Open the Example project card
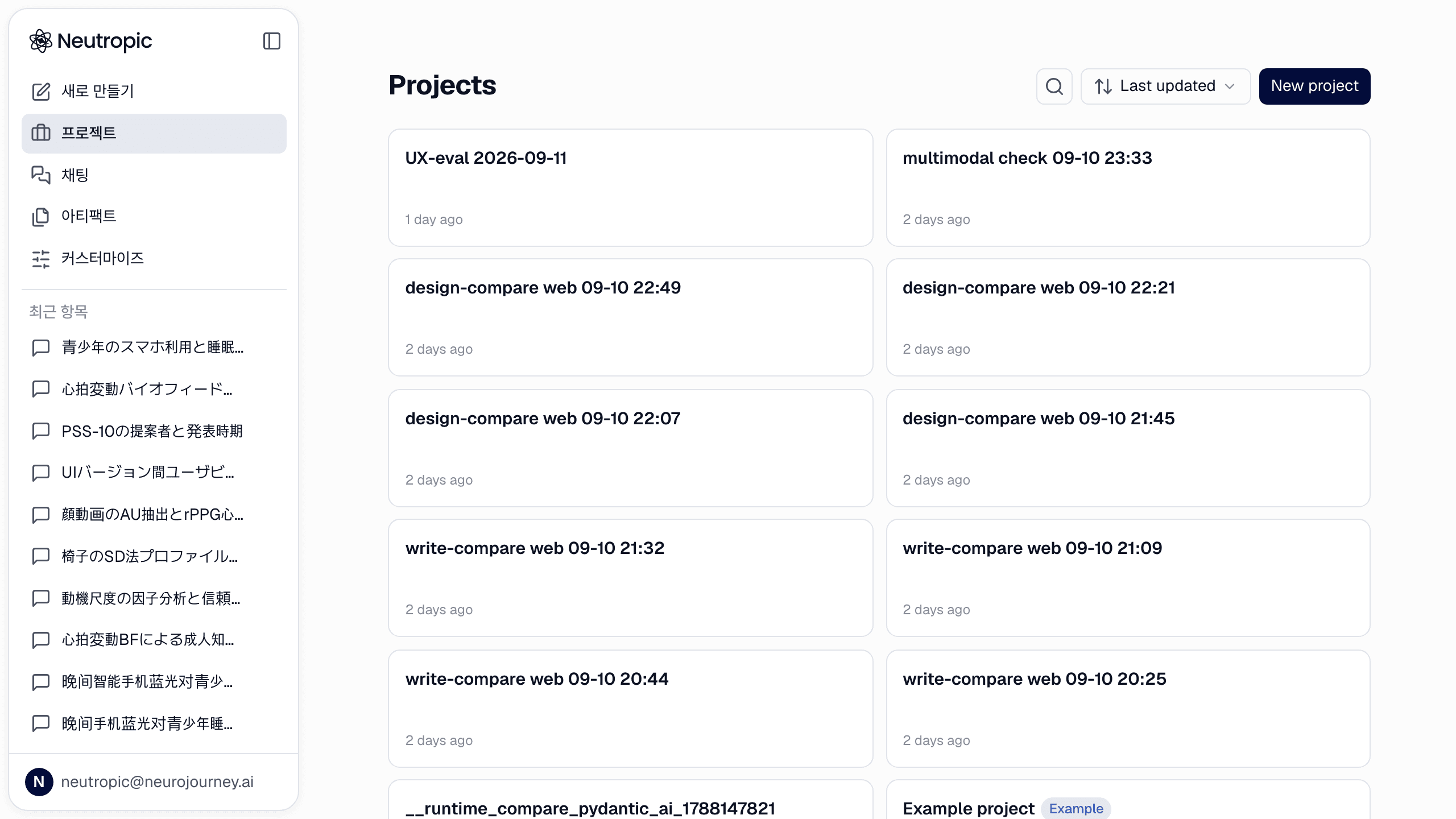This screenshot has height=819, width=1456. click(x=1128, y=800)
